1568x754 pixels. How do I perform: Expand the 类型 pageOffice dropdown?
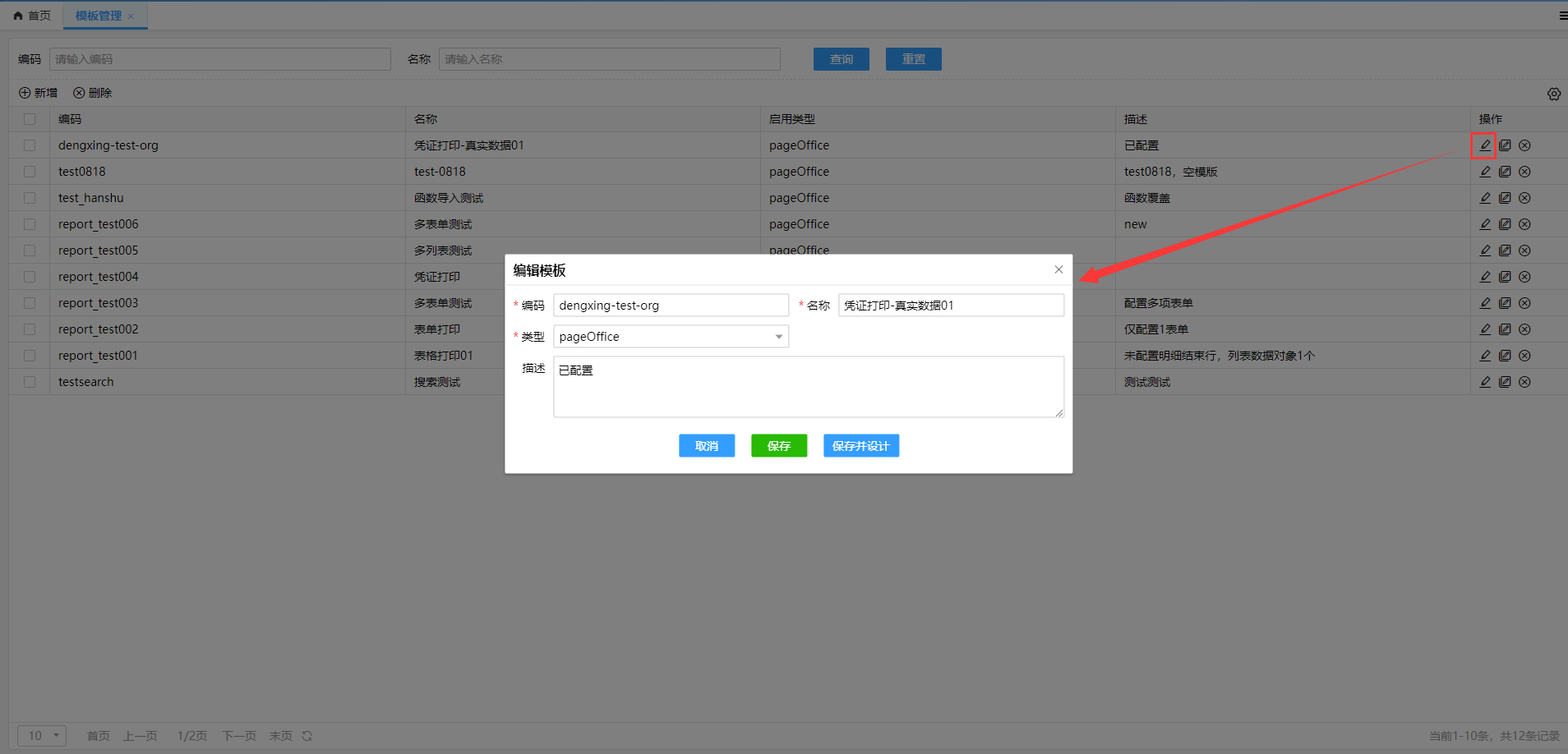[x=671, y=337]
